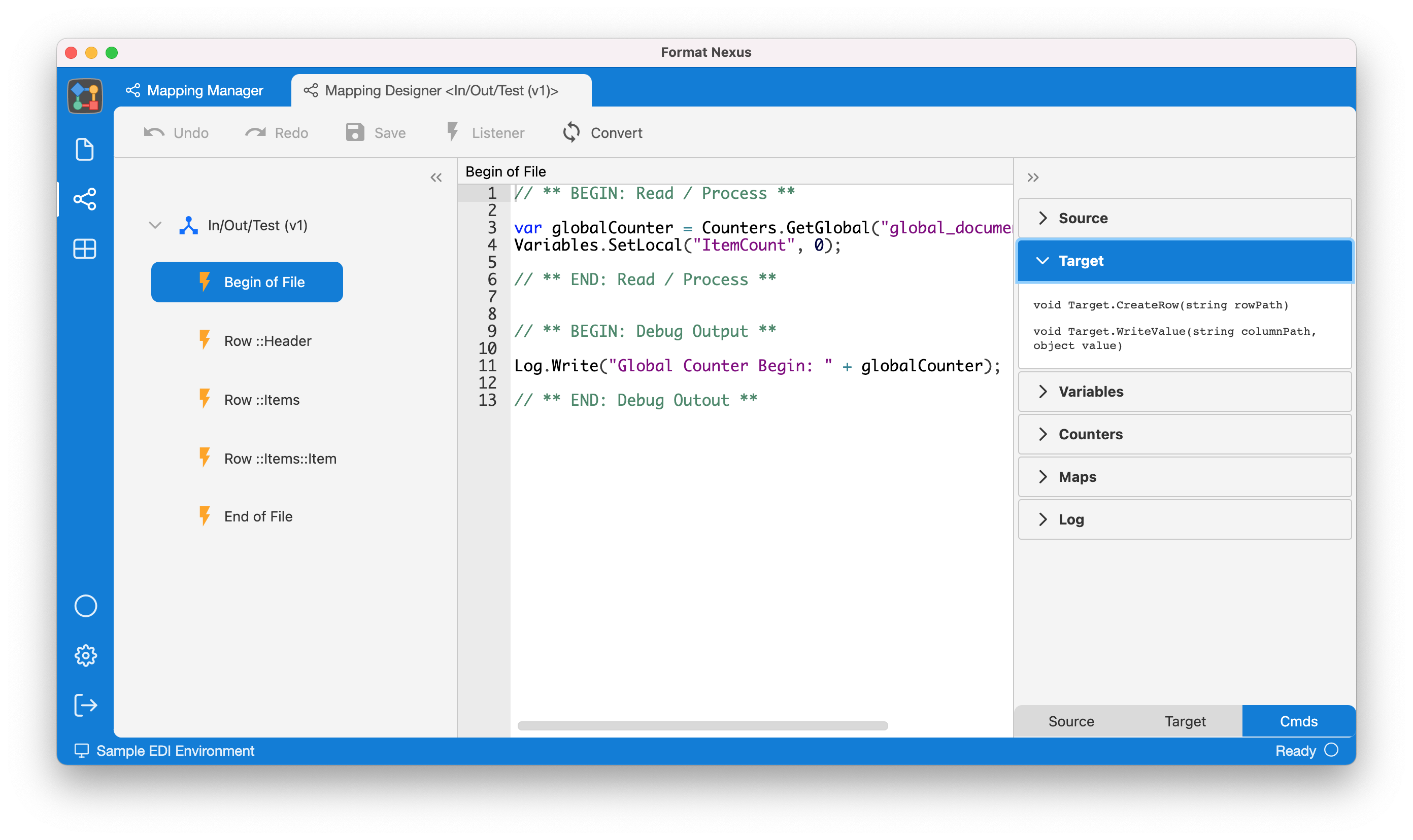
Task: Click the Undo button label
Action: [x=191, y=133]
